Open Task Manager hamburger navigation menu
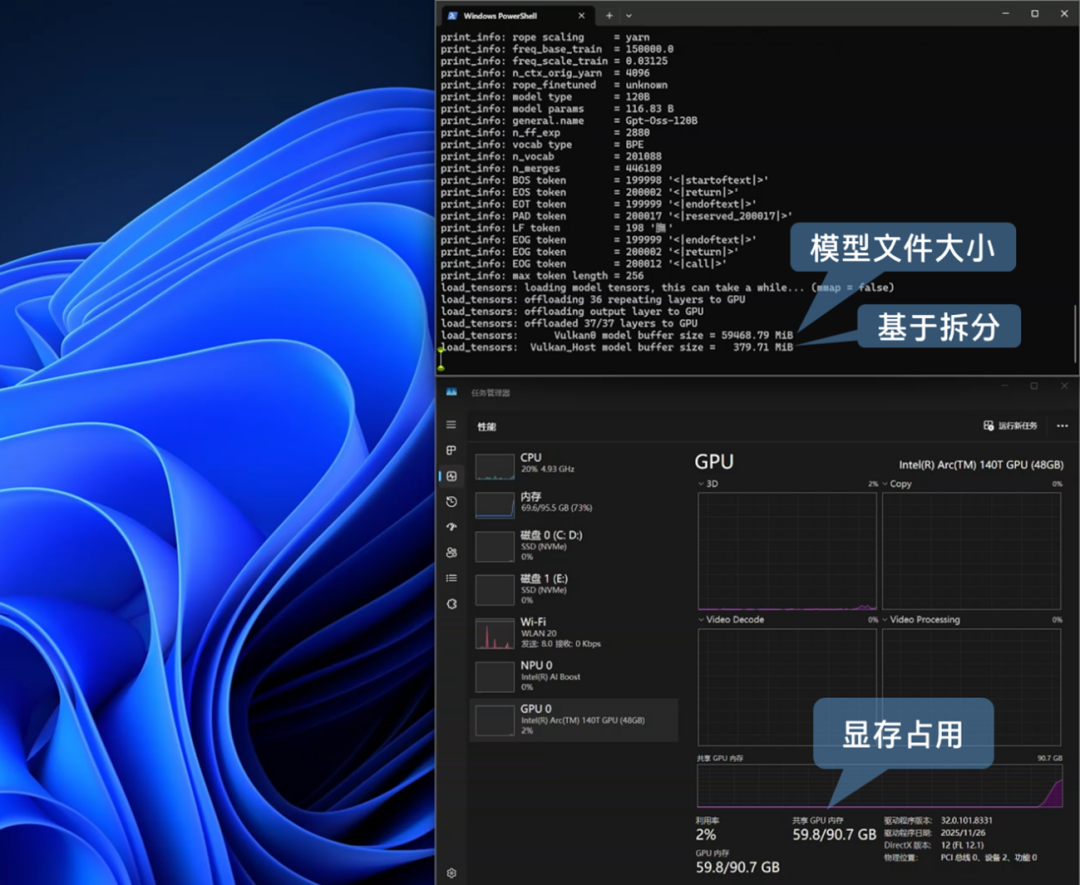Screen dimensions: 1080x885 451,425
